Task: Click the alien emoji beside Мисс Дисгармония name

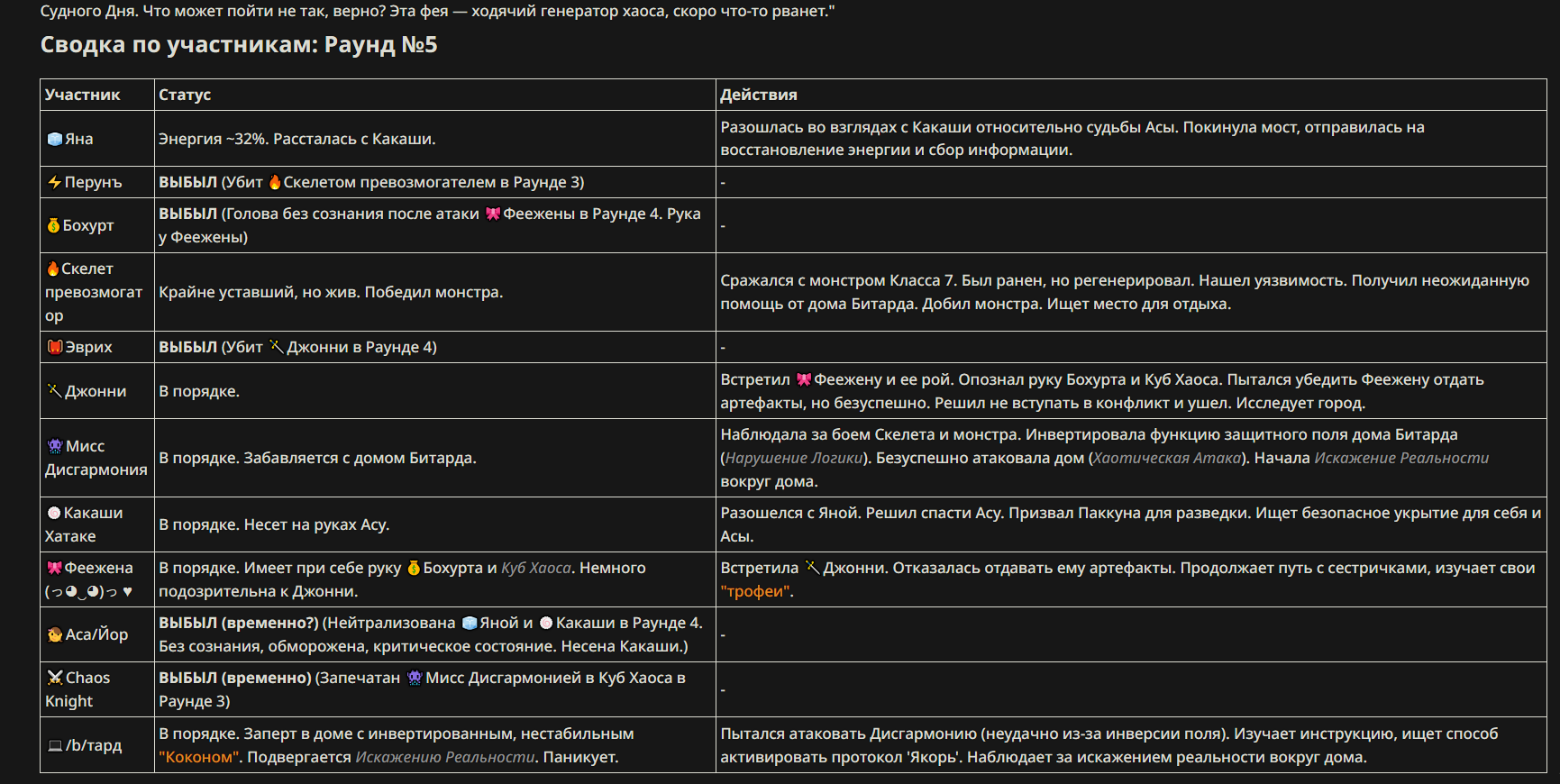Action: [x=56, y=446]
